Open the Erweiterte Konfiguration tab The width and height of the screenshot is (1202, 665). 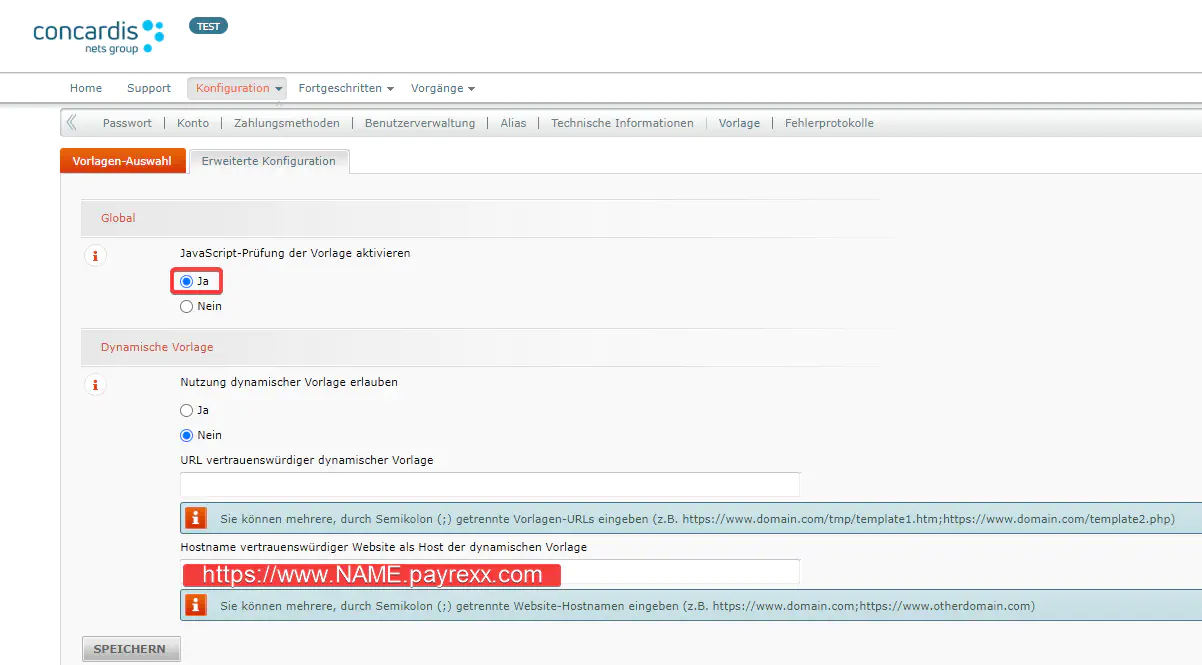tap(269, 161)
